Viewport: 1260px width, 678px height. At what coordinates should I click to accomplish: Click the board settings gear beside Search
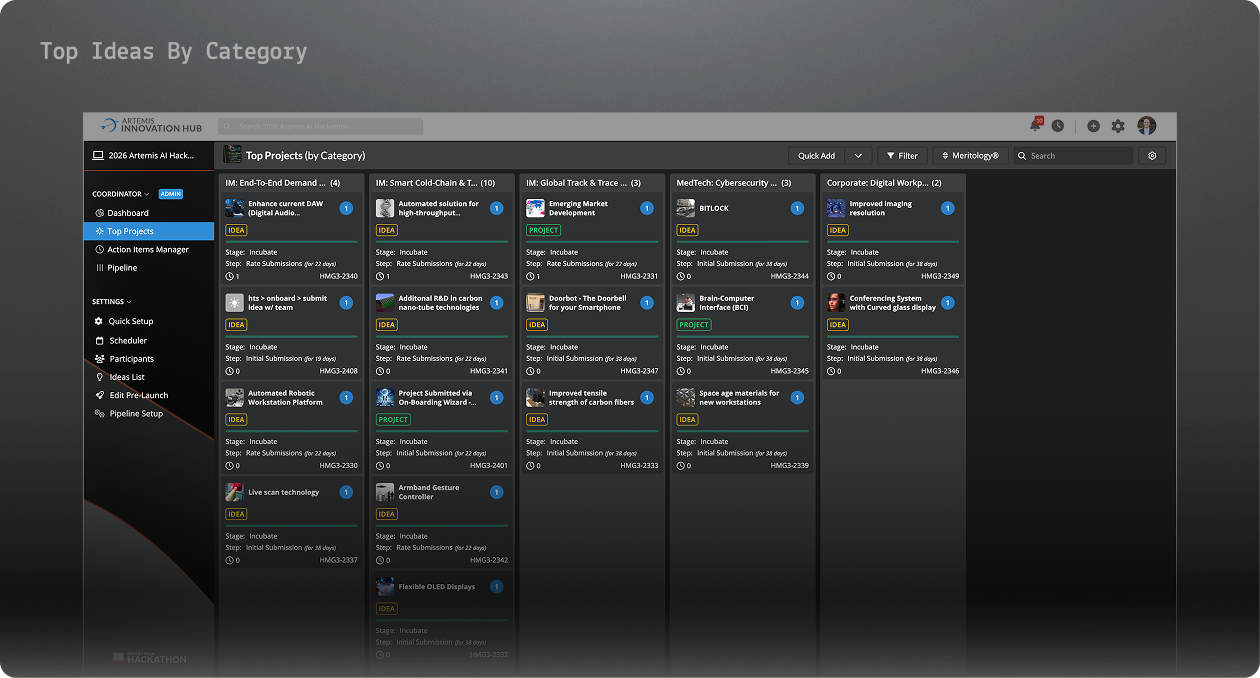click(x=1152, y=156)
